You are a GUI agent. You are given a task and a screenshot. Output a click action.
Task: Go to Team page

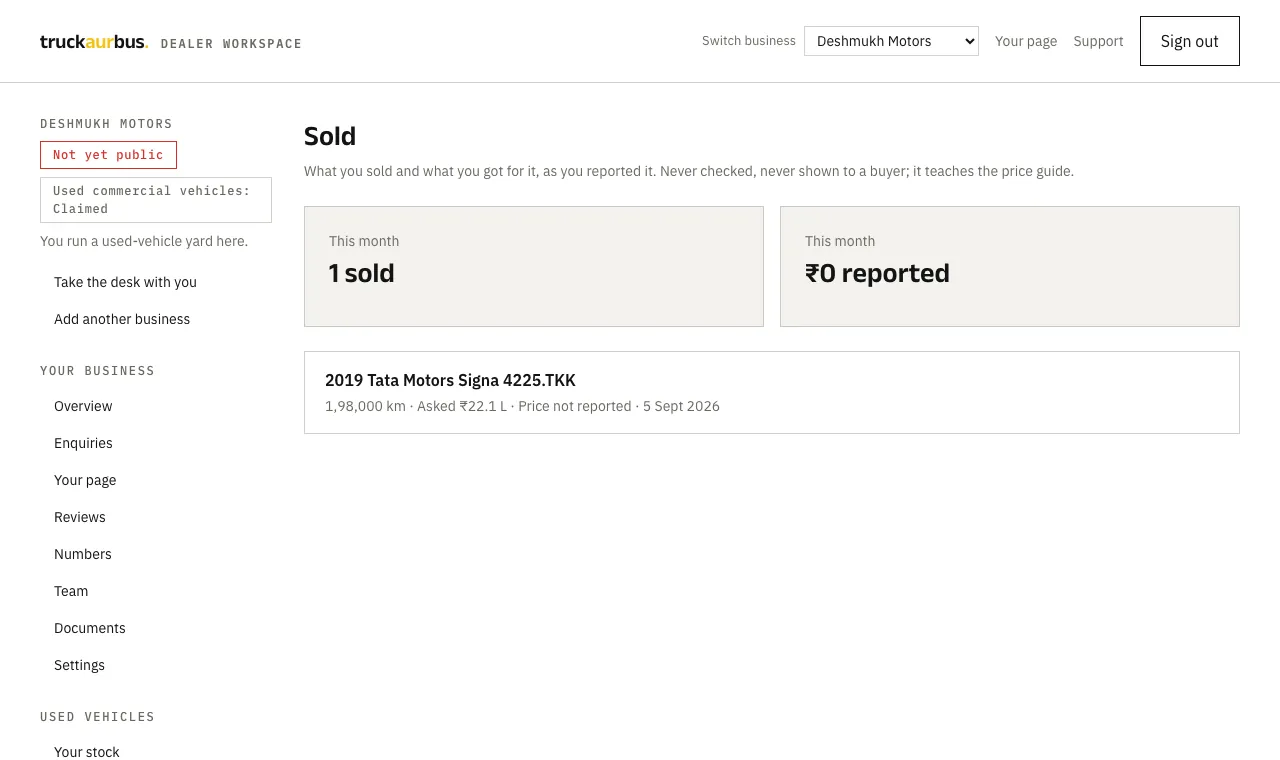pyautogui.click(x=71, y=591)
